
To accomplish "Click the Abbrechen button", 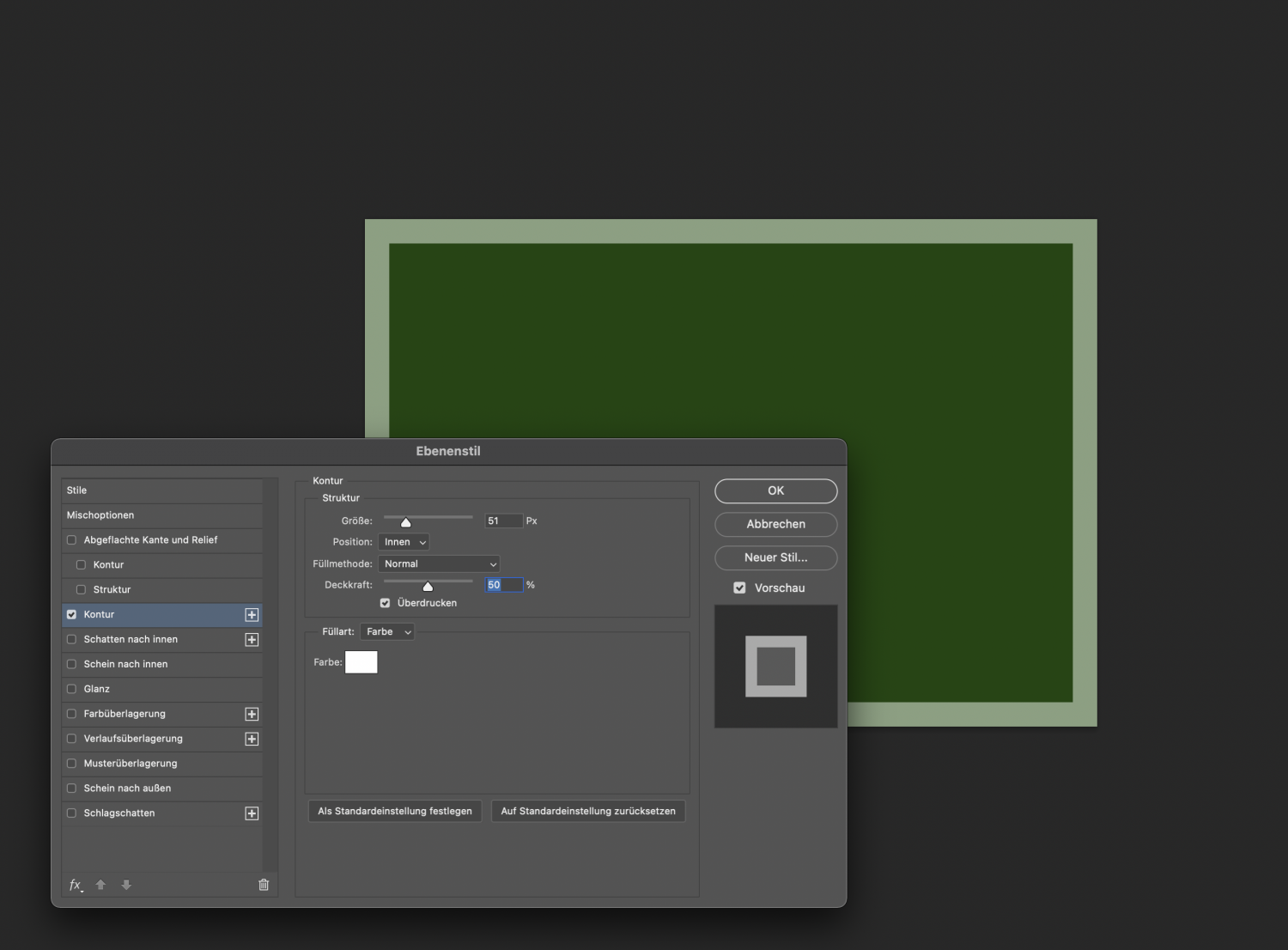I will coord(775,524).
